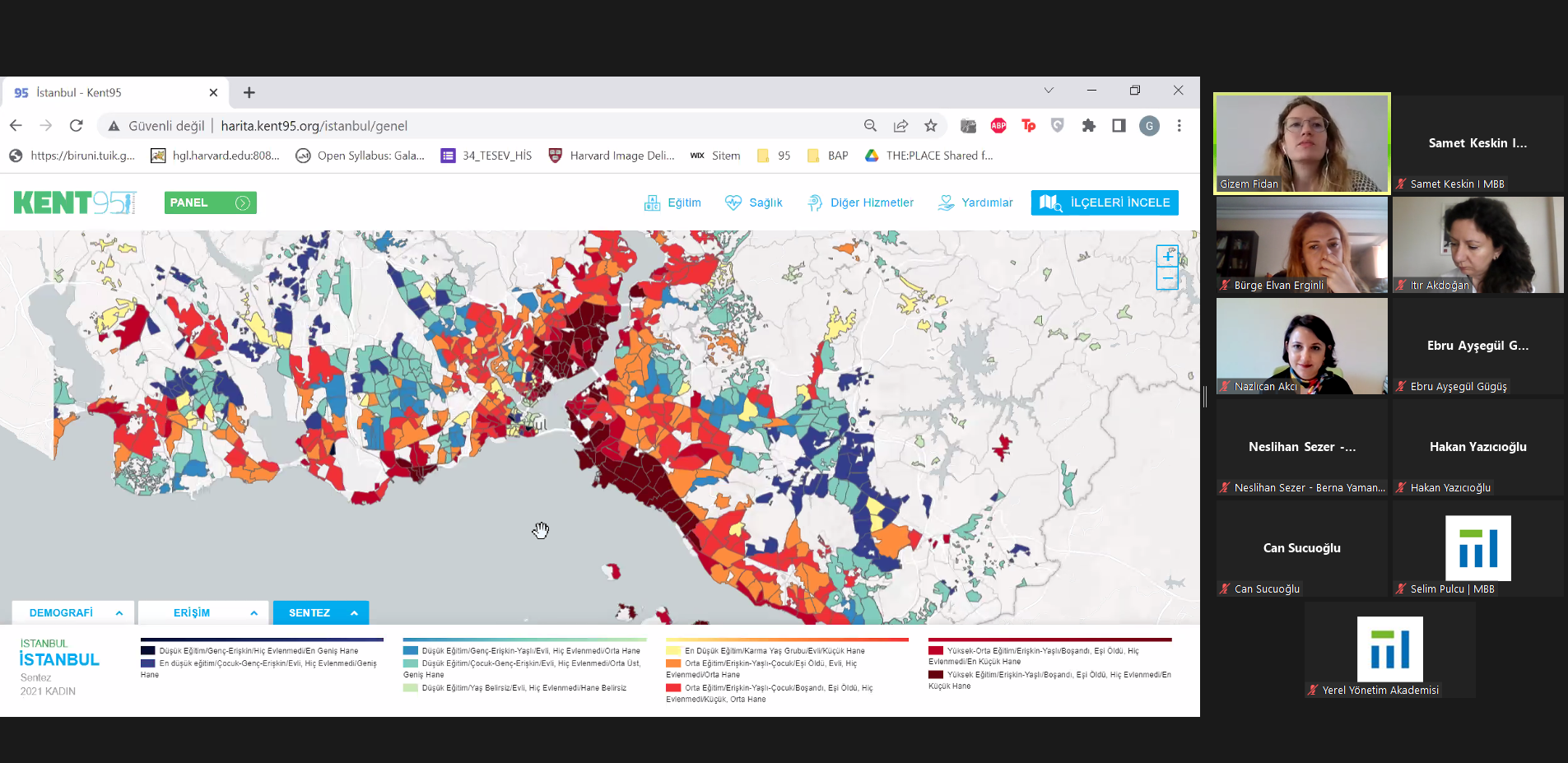Viewport: 1568px width, 763px height.
Task: Open the Yardımlar aid layer
Action: pos(975,202)
